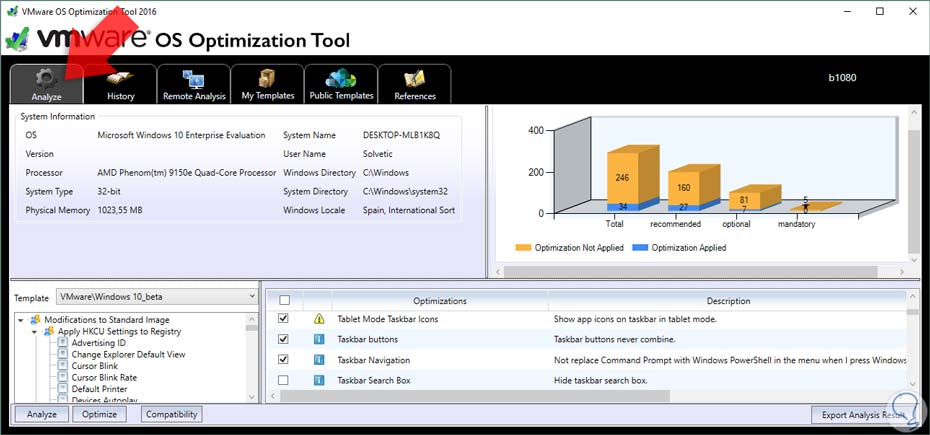Open the History tab
The height and width of the screenshot is (435, 930).
point(120,84)
